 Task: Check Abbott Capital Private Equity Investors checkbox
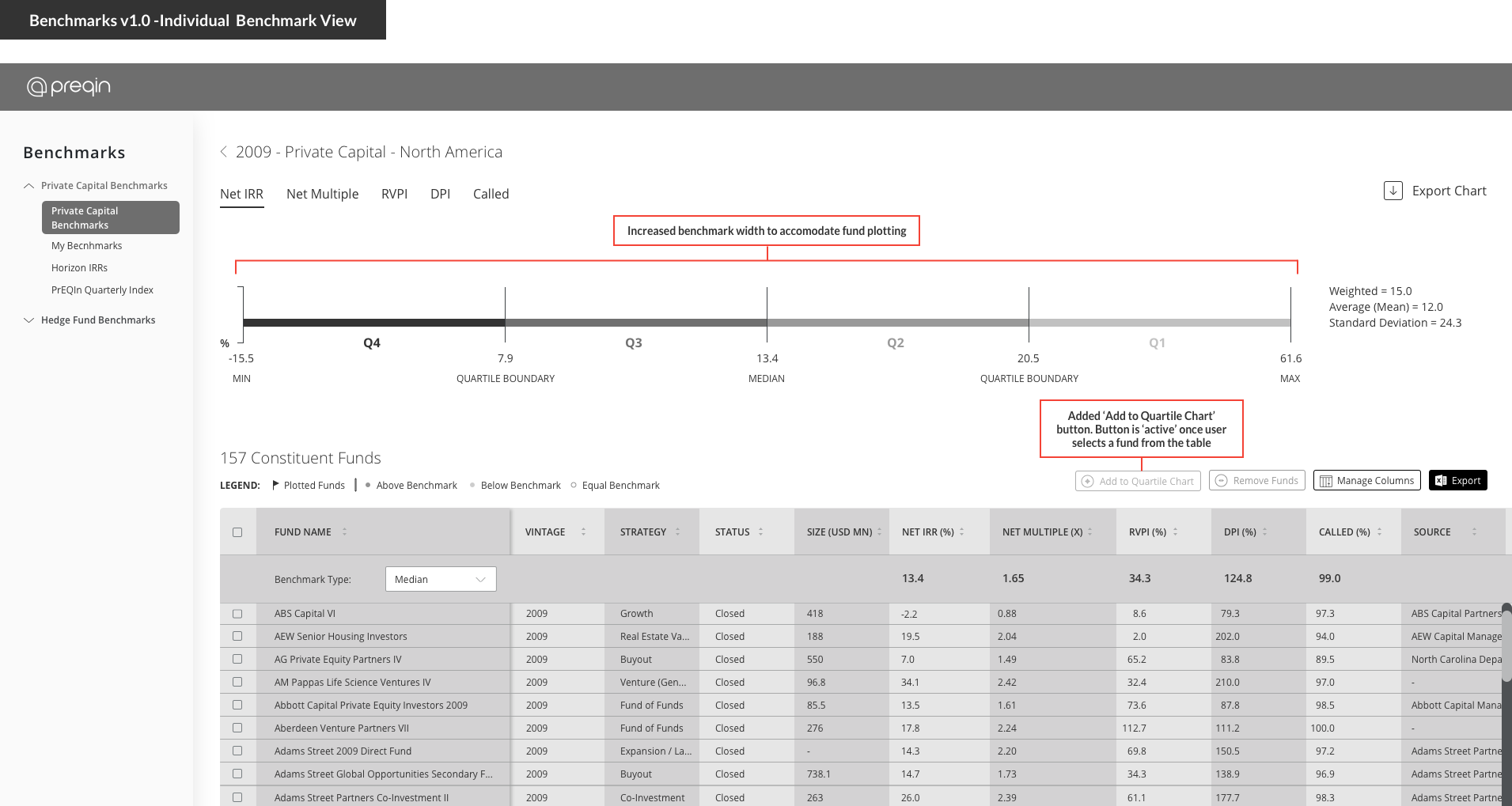coord(237,705)
